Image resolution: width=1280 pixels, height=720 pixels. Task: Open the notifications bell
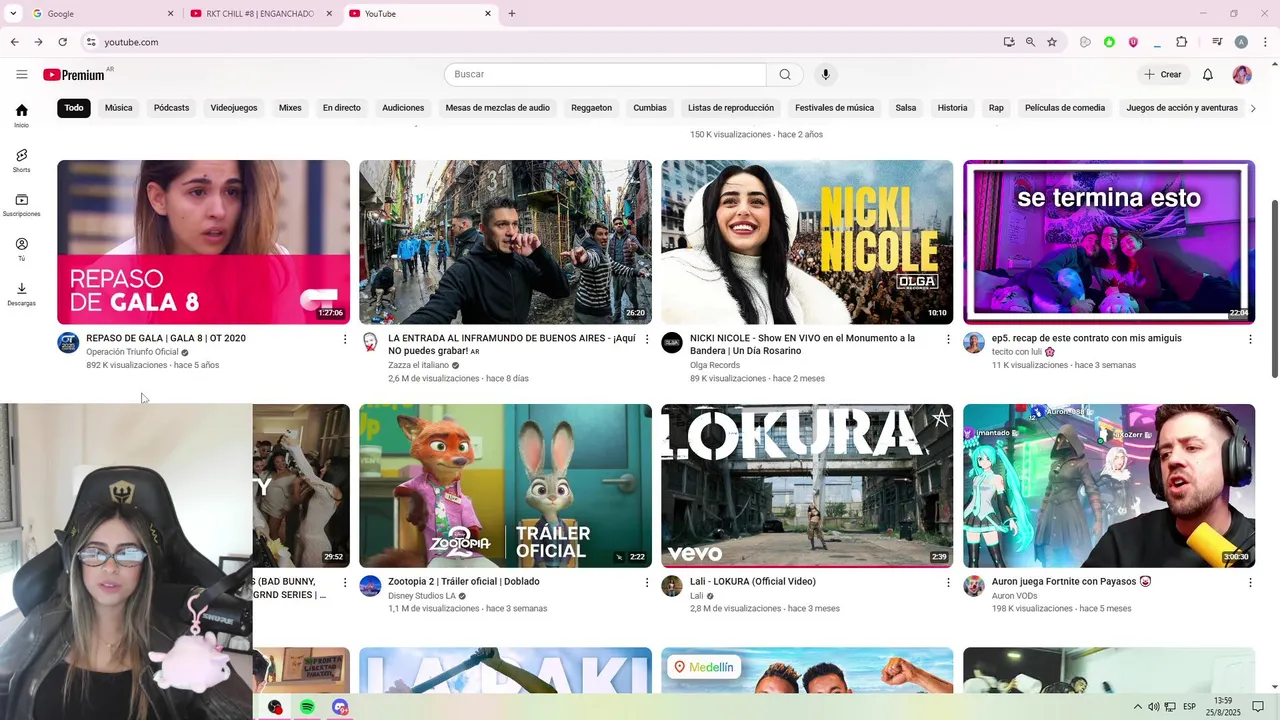(x=1207, y=74)
